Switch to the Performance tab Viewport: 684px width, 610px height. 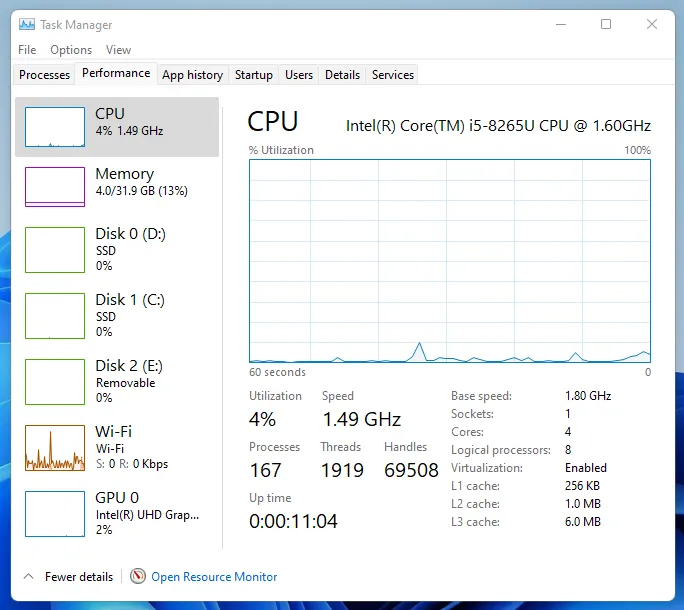click(x=116, y=73)
